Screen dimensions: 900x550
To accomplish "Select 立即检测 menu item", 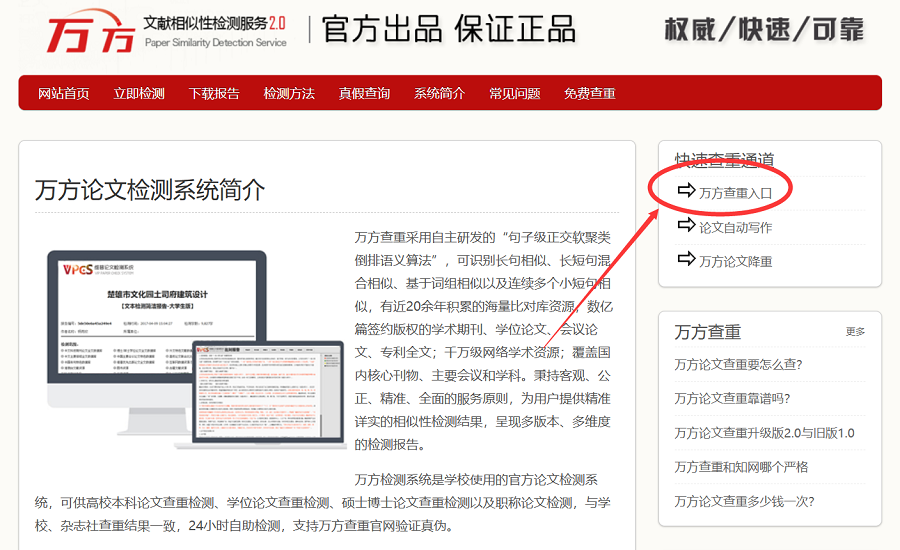I will coord(139,93).
